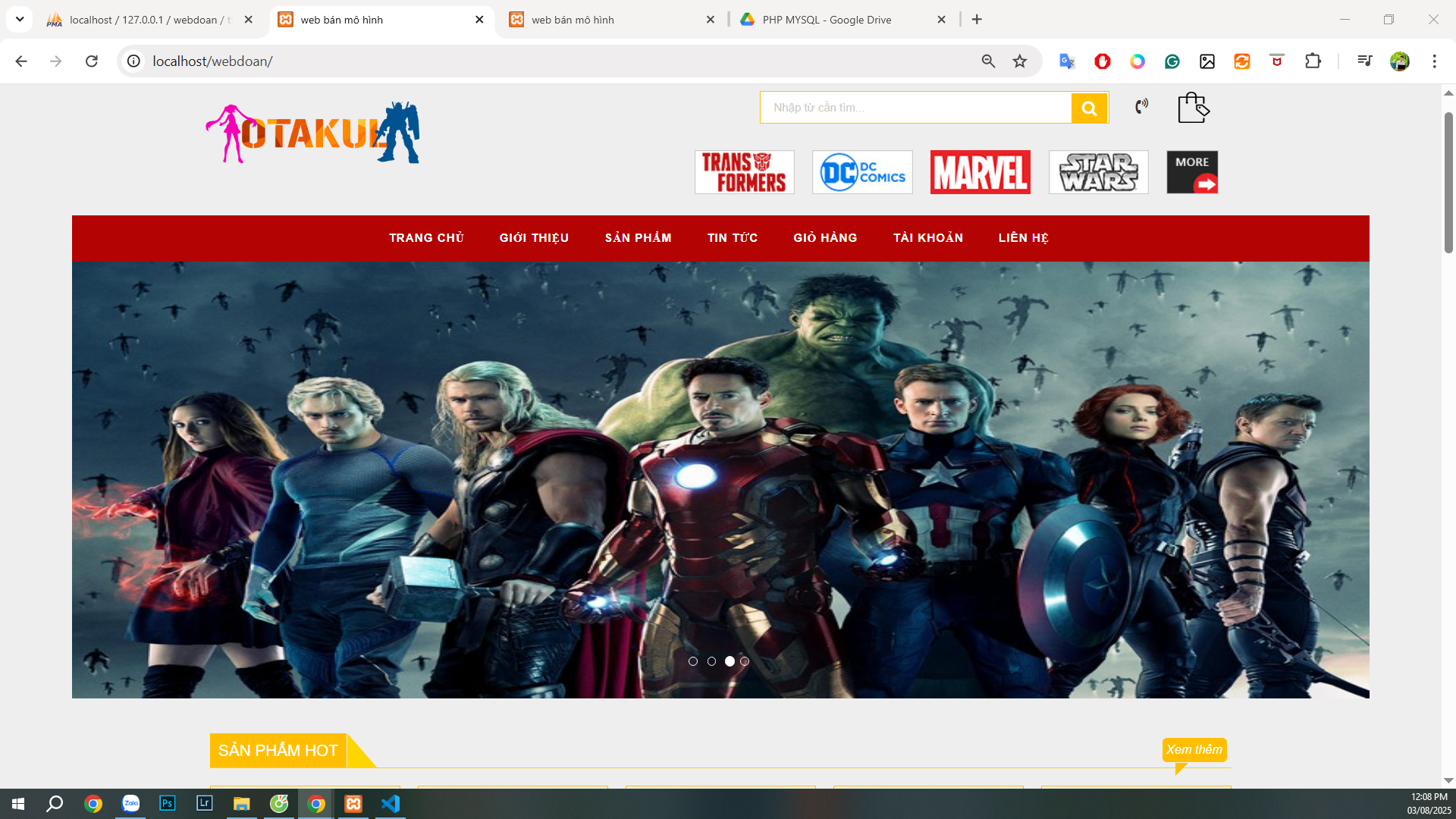Open TIN TỨC menu item
This screenshot has width=1456, height=819.
(x=733, y=238)
